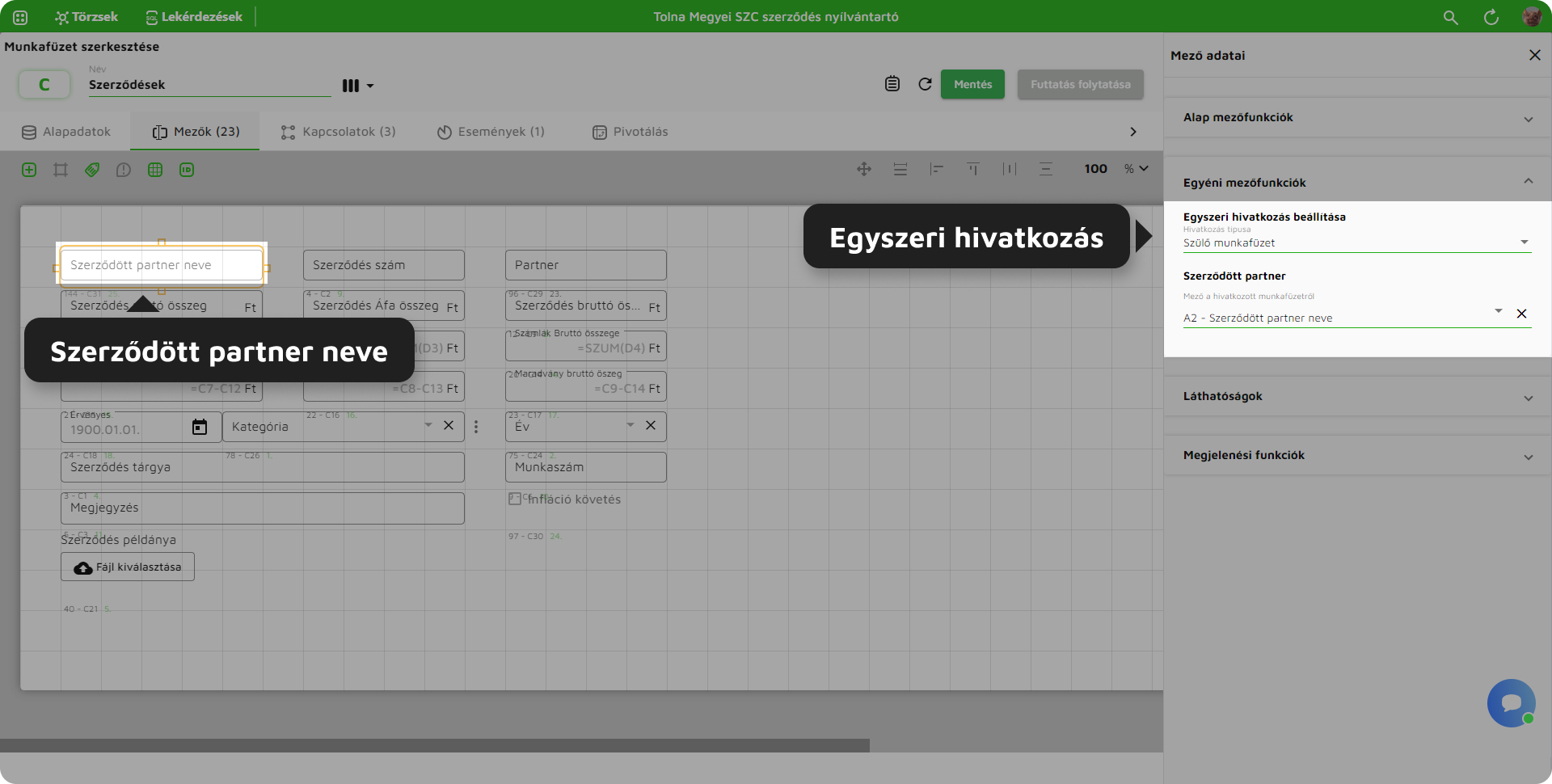Image resolution: width=1552 pixels, height=784 pixels.
Task: Open the column layout dropdown
Action: point(357,86)
